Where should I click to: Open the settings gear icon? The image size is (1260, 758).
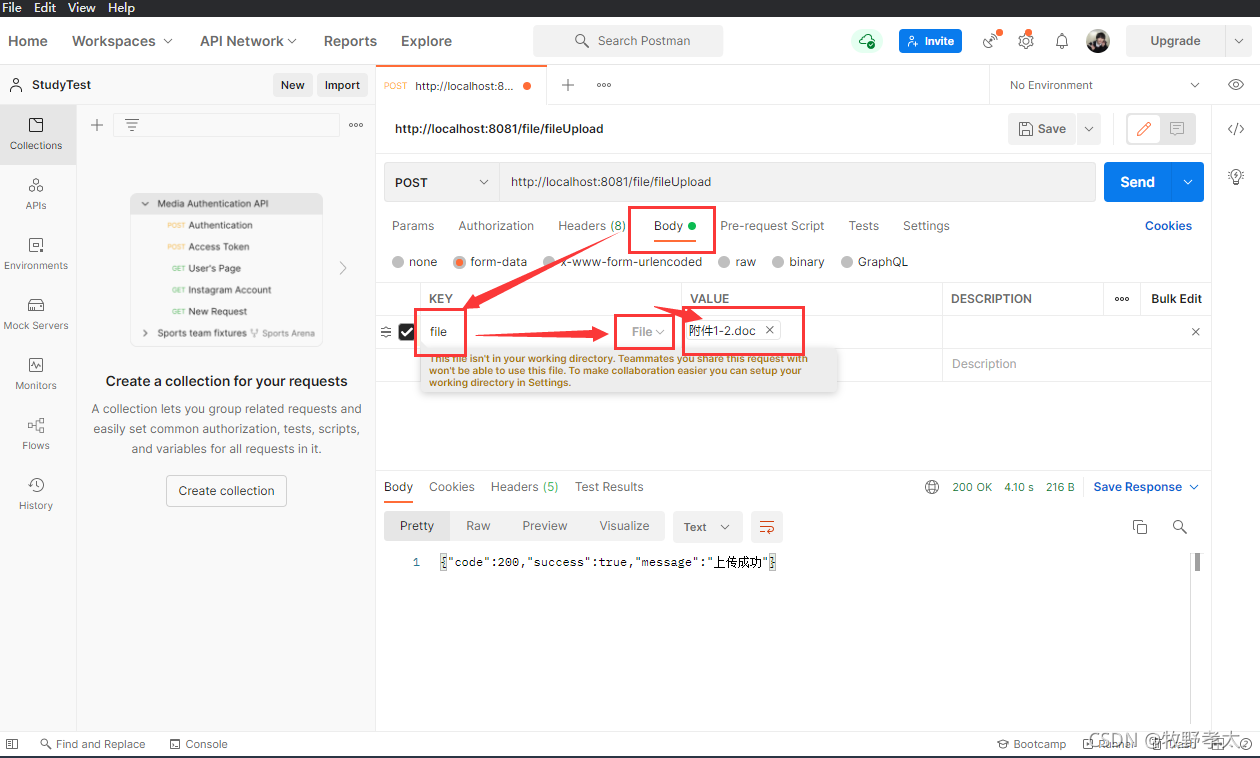pos(1026,41)
